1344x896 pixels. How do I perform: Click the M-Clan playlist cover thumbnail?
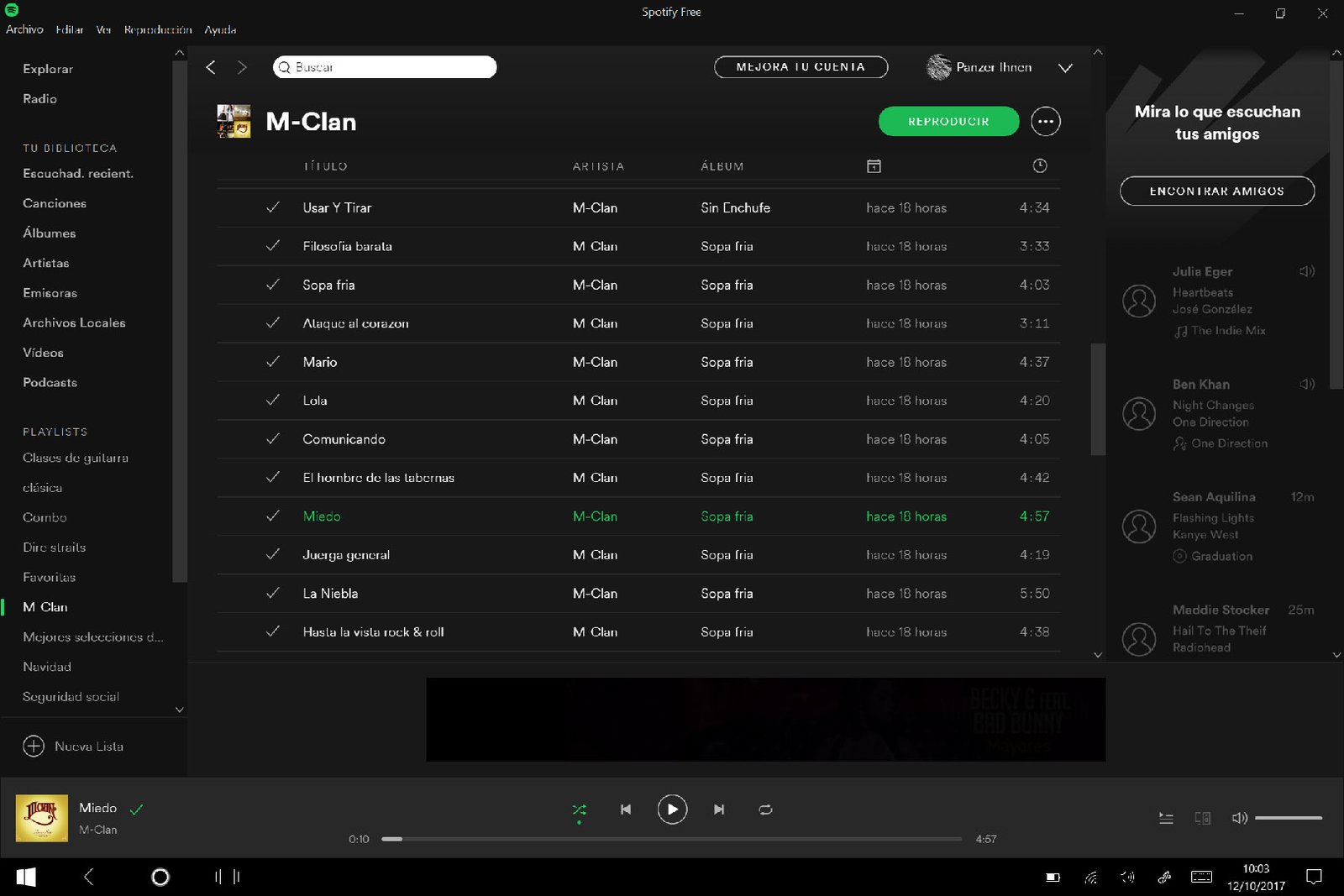point(234,122)
